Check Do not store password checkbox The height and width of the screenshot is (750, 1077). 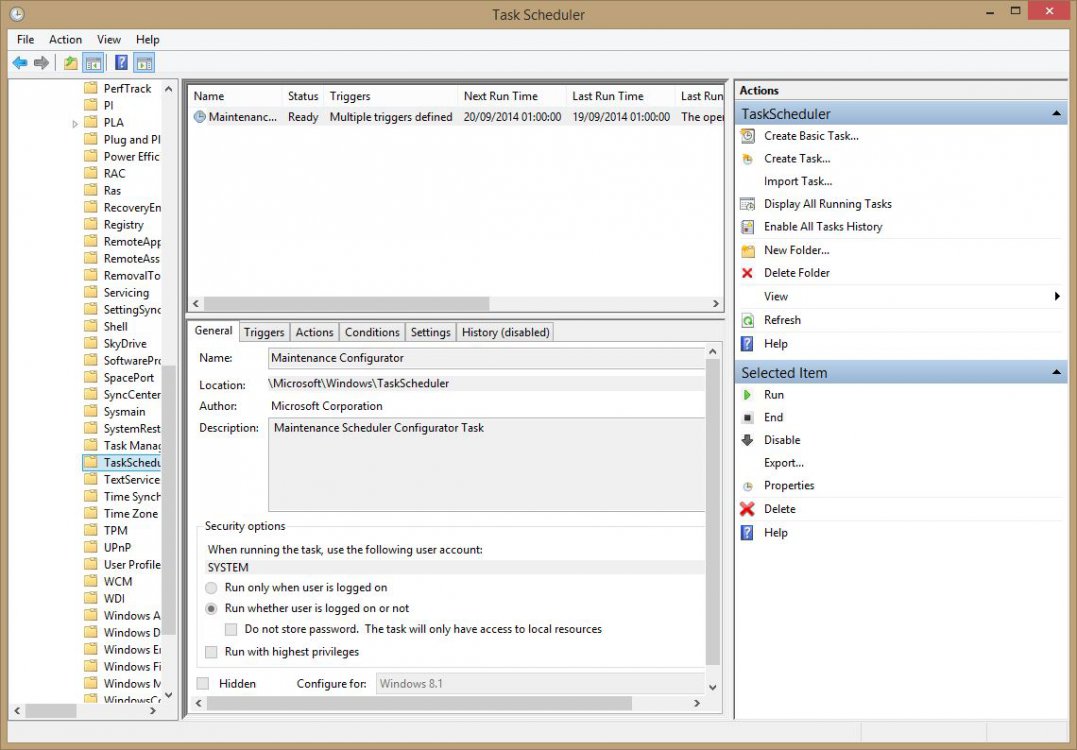pyautogui.click(x=231, y=629)
